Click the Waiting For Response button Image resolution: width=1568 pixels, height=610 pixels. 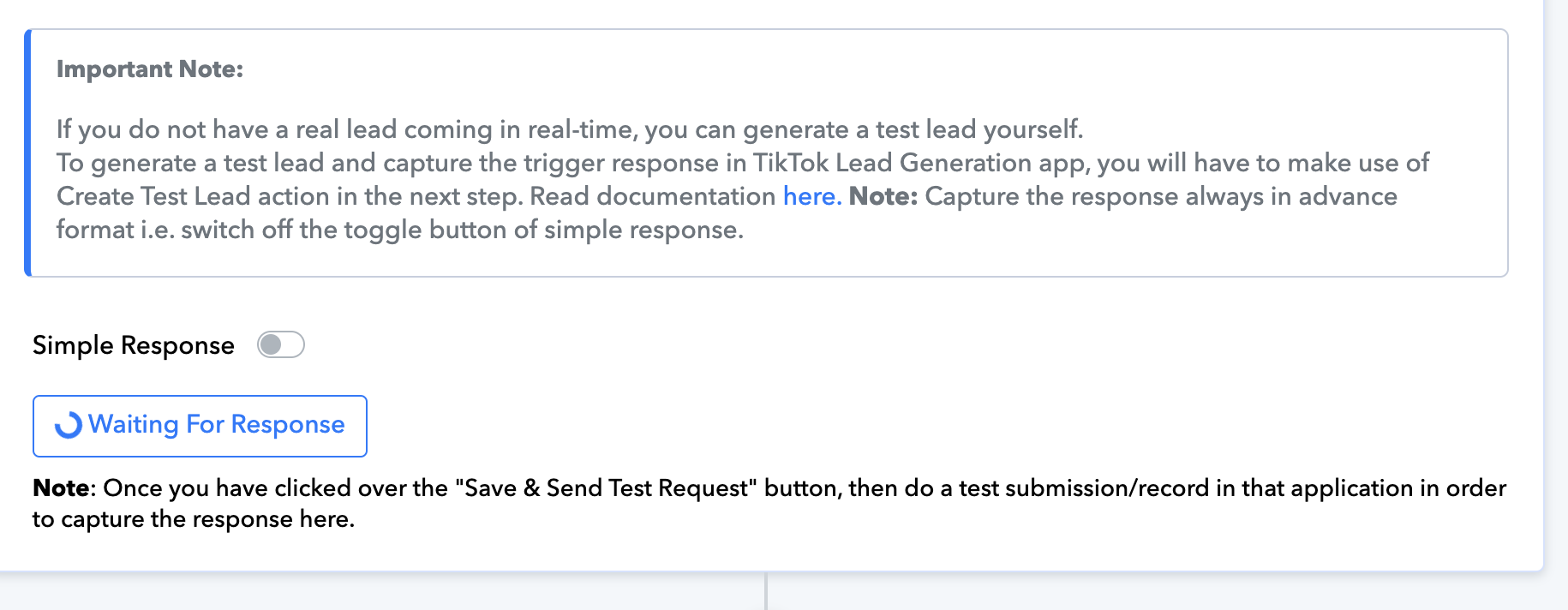click(200, 426)
